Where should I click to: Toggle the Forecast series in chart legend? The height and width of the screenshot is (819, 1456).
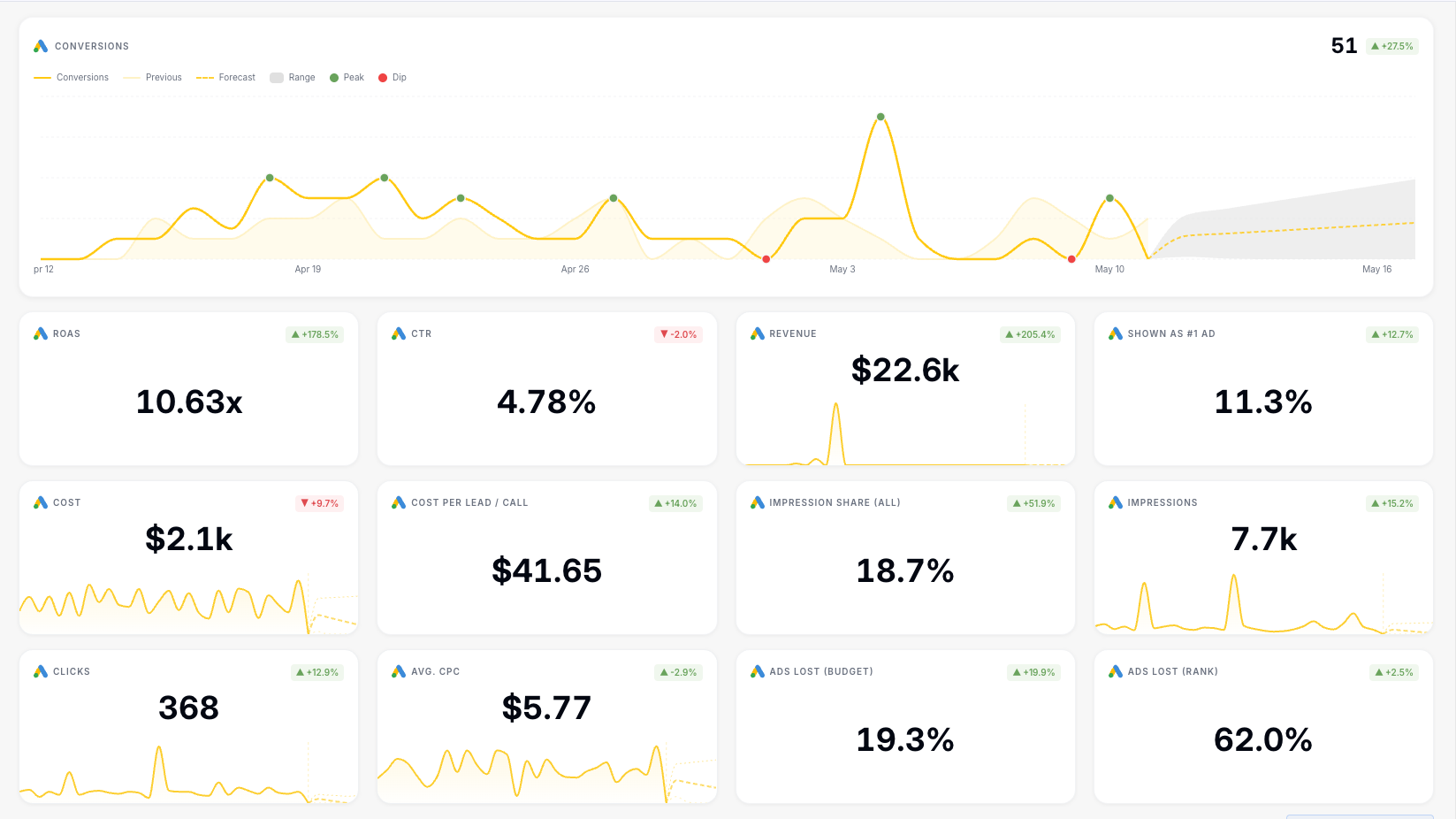click(225, 78)
